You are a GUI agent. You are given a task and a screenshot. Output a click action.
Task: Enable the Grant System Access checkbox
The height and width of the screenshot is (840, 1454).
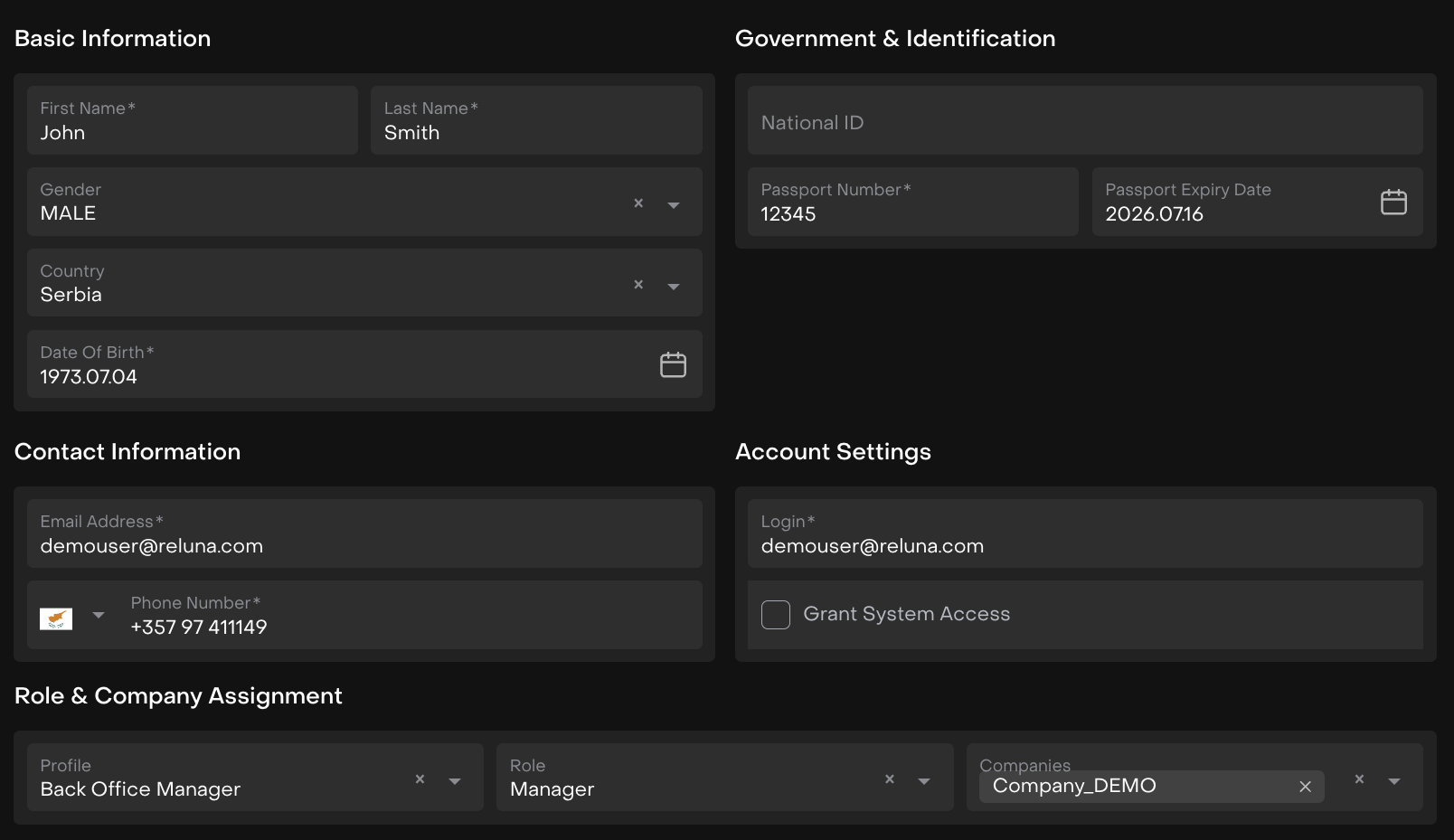coord(776,615)
